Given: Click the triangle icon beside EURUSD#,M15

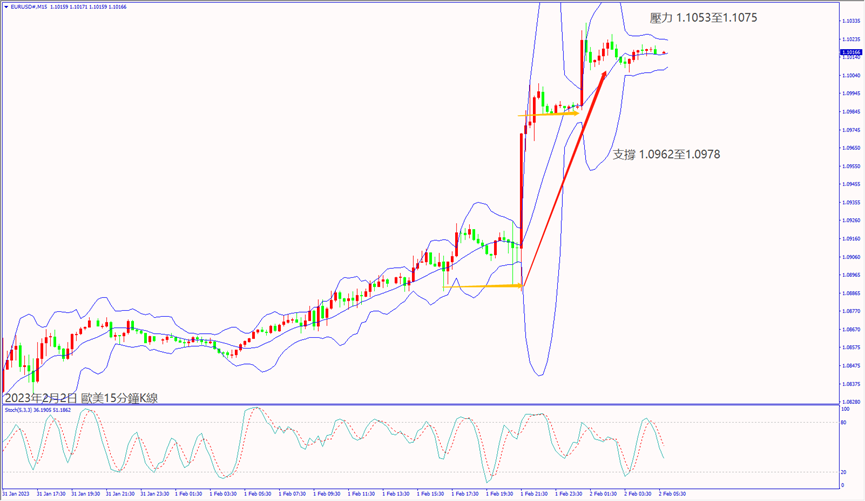Looking at the screenshot, I should [5, 6].
